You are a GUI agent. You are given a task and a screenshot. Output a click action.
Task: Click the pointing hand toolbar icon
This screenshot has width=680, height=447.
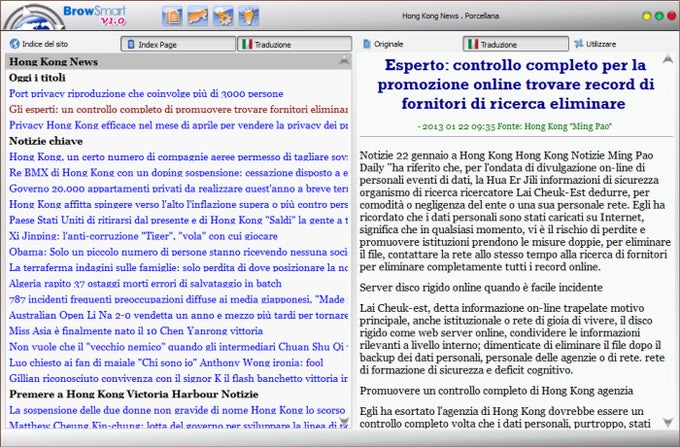click(x=198, y=16)
